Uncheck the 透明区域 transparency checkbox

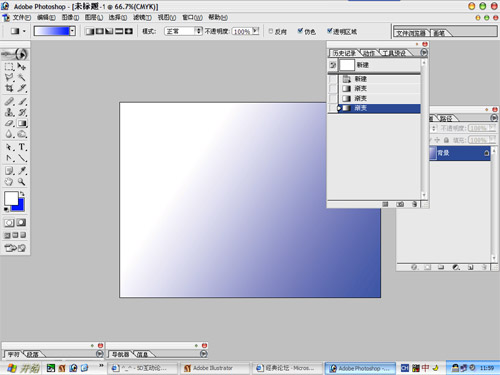point(329,31)
